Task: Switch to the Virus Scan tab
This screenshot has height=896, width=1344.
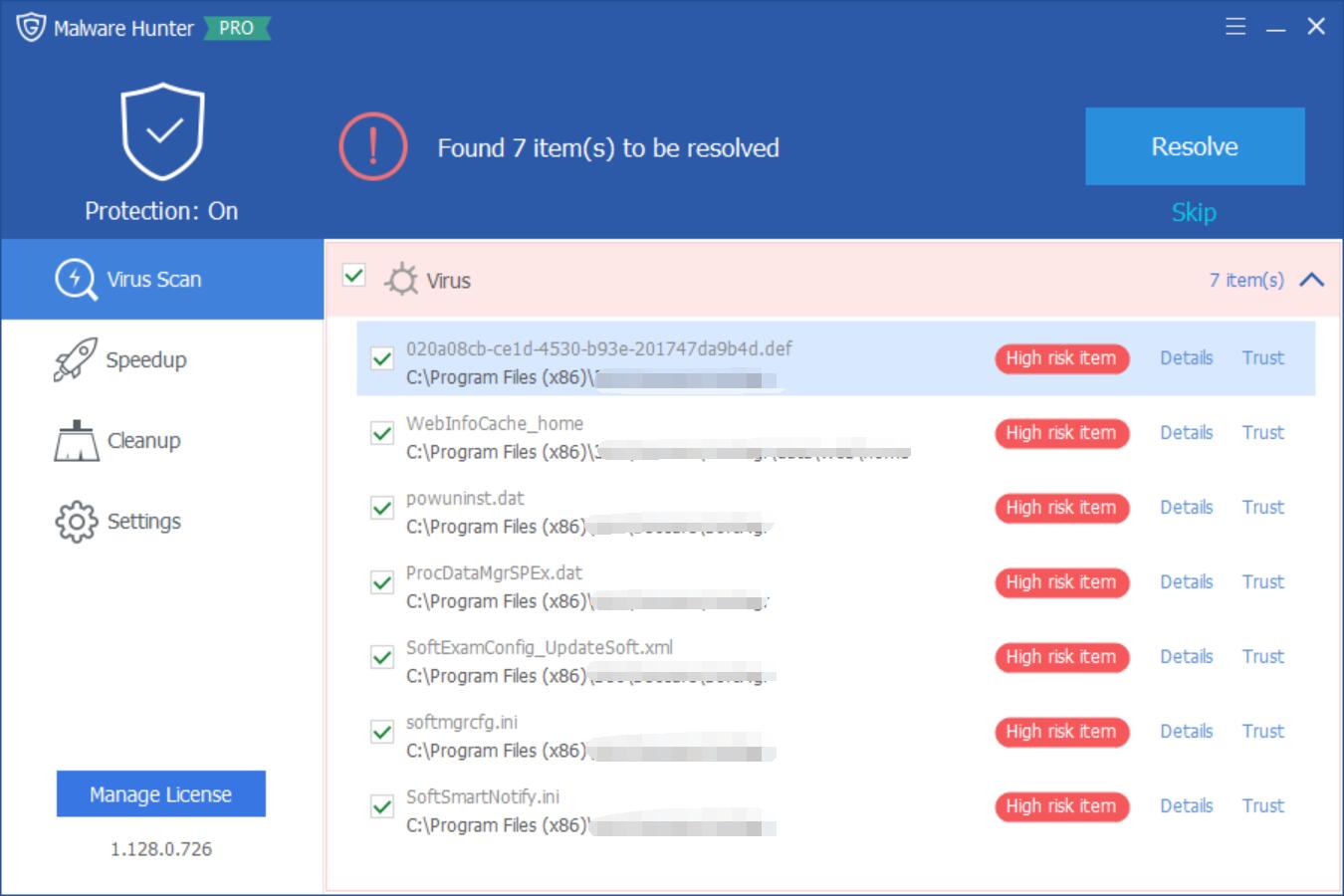Action: tap(162, 279)
